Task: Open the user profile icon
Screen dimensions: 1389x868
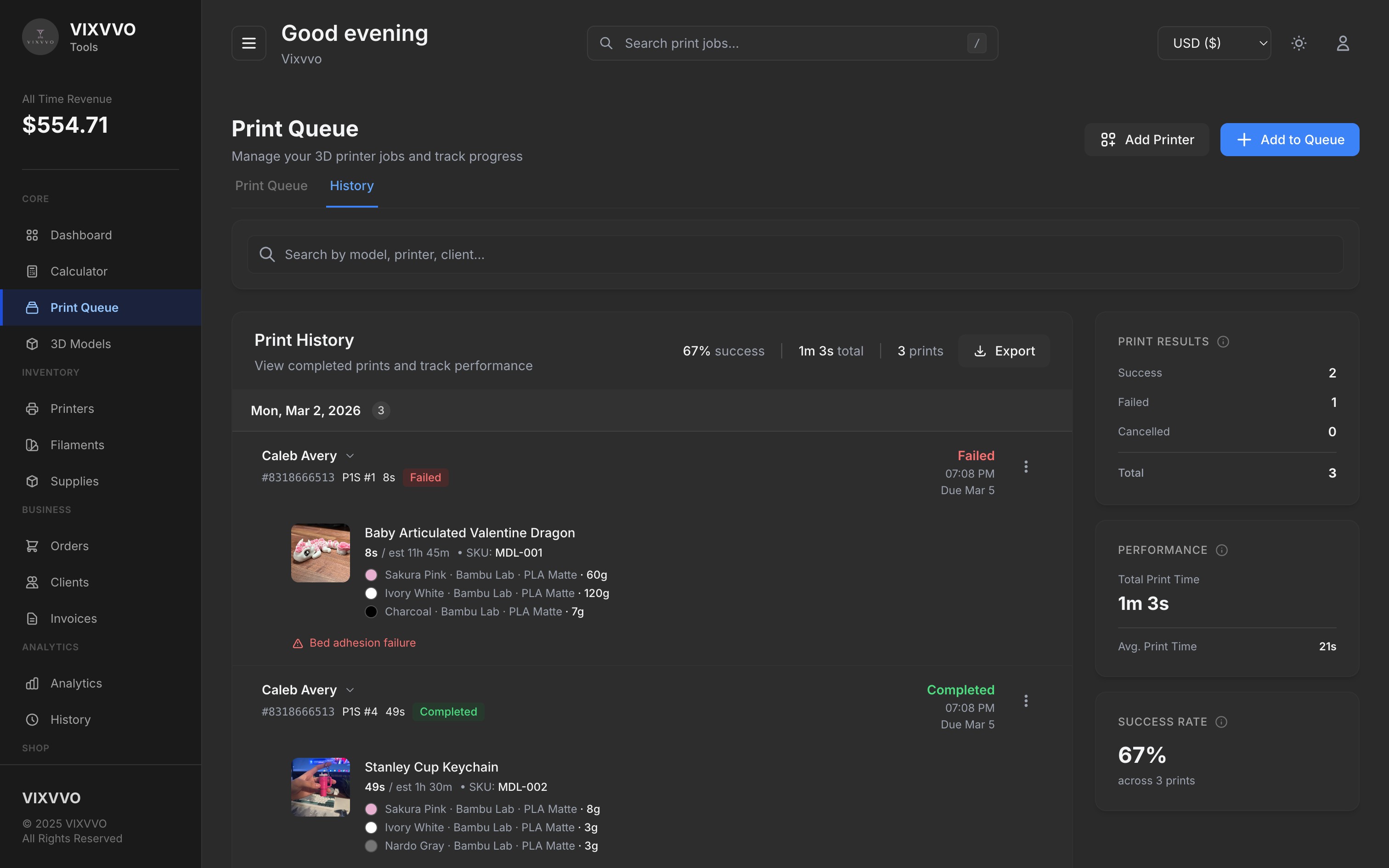Action: pos(1343,43)
